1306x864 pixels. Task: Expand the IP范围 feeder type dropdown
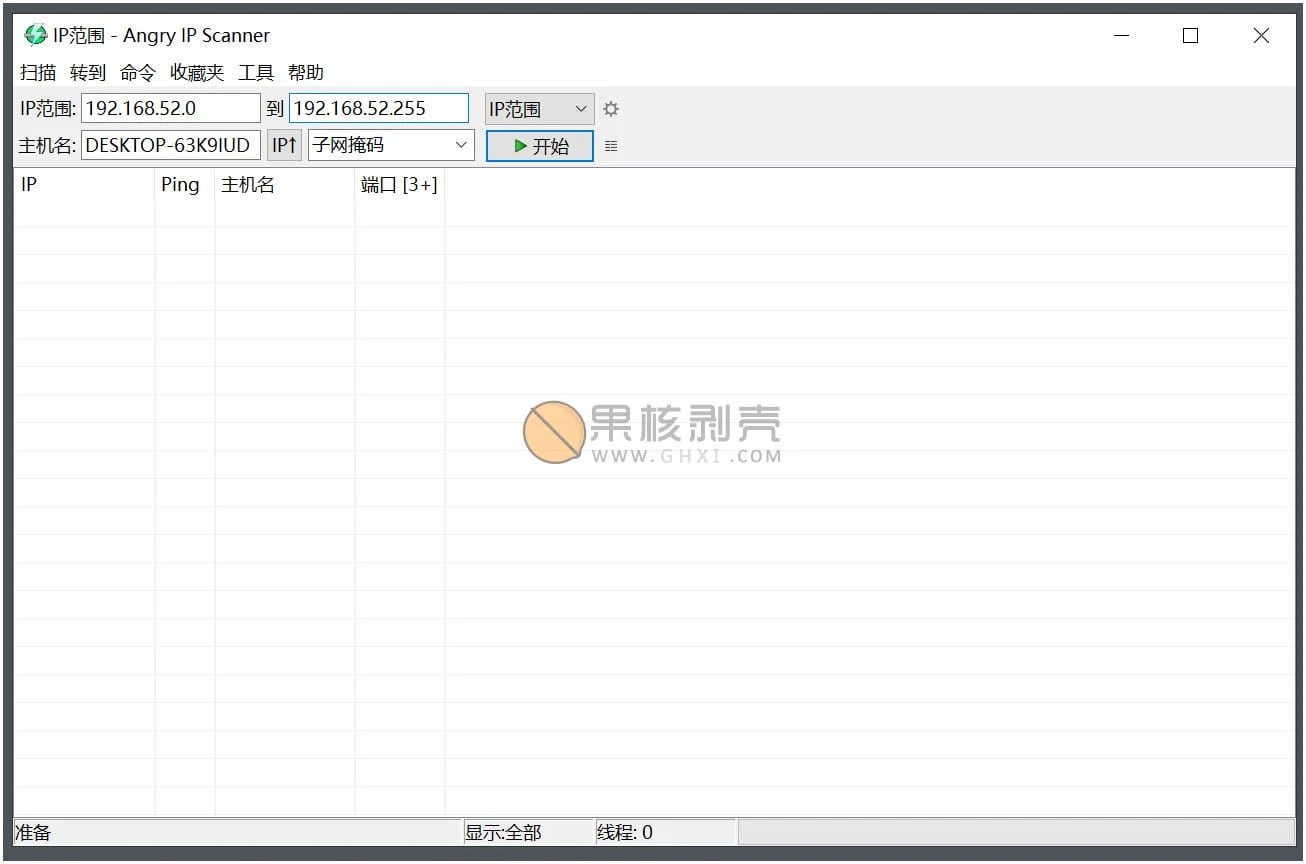[x=539, y=109]
